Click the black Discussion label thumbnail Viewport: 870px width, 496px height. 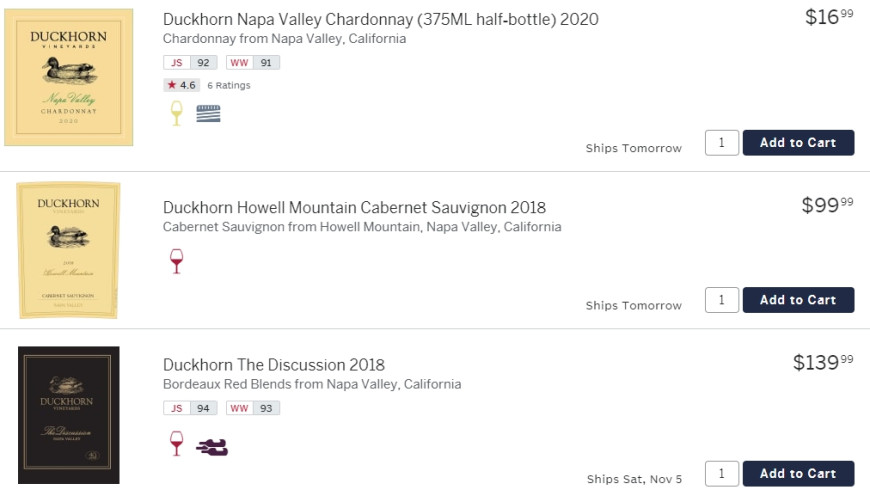69,415
